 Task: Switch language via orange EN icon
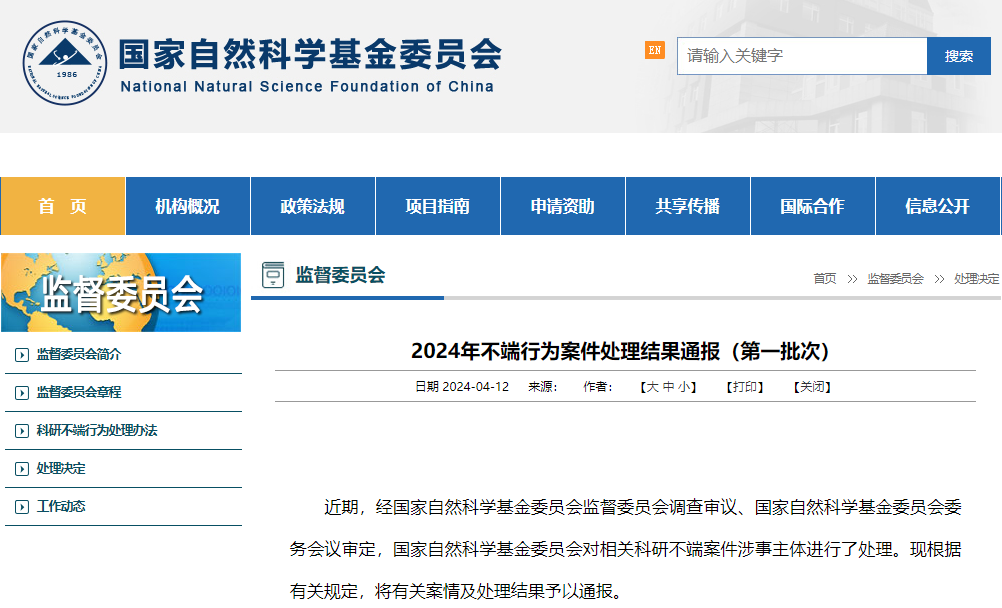[654, 50]
